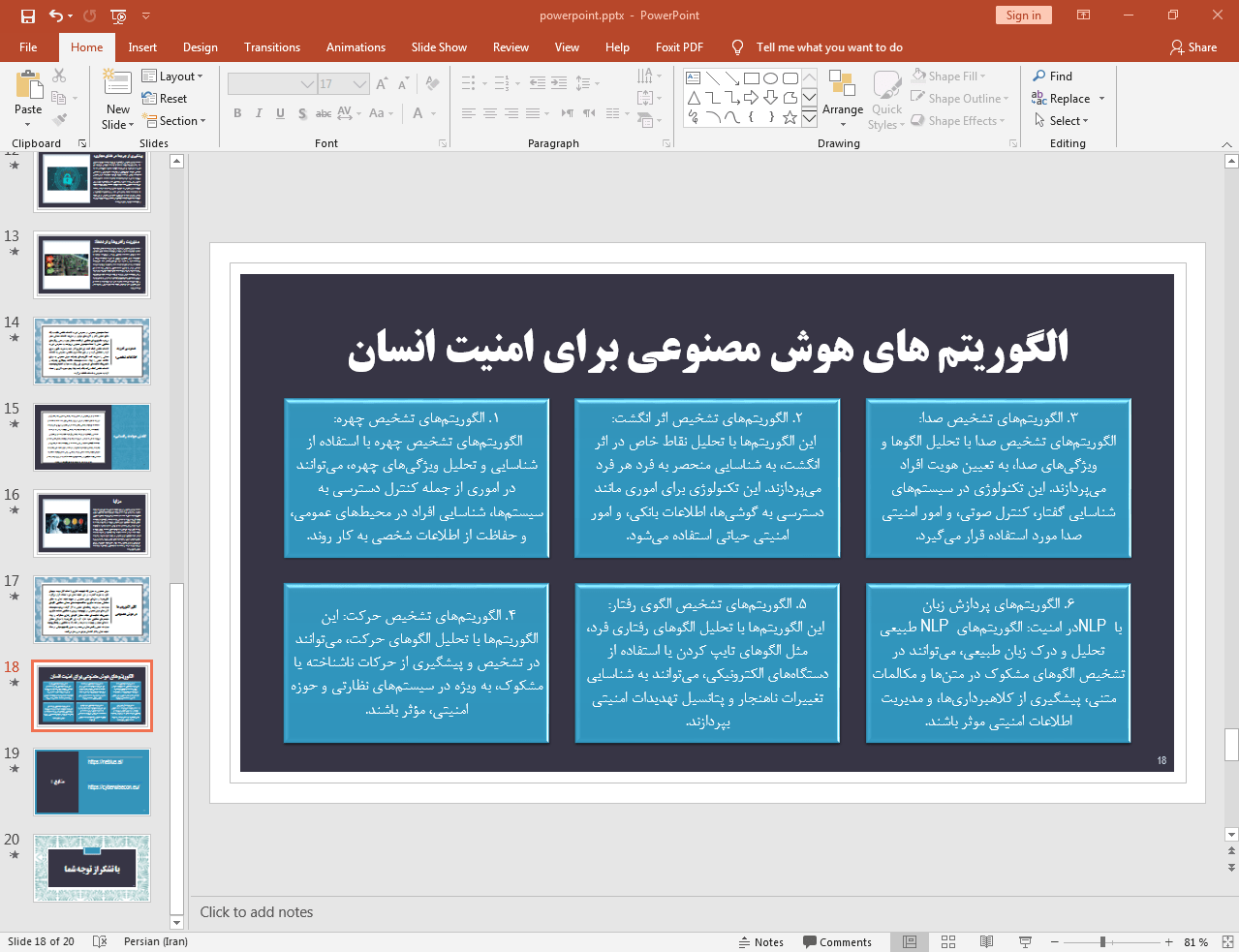Viewport: 1239px width, 952px height.
Task: Open the font name combo box
Action: [271, 84]
